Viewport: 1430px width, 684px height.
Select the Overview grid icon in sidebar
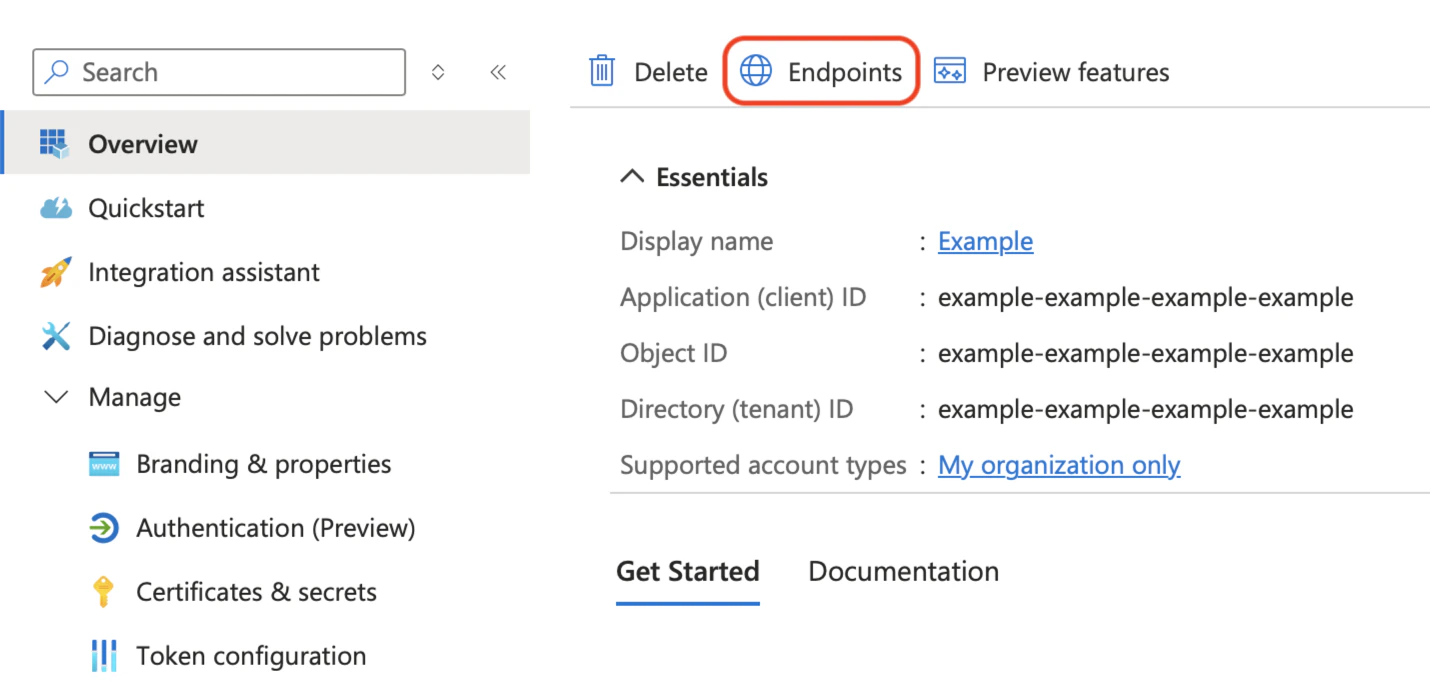(55, 143)
